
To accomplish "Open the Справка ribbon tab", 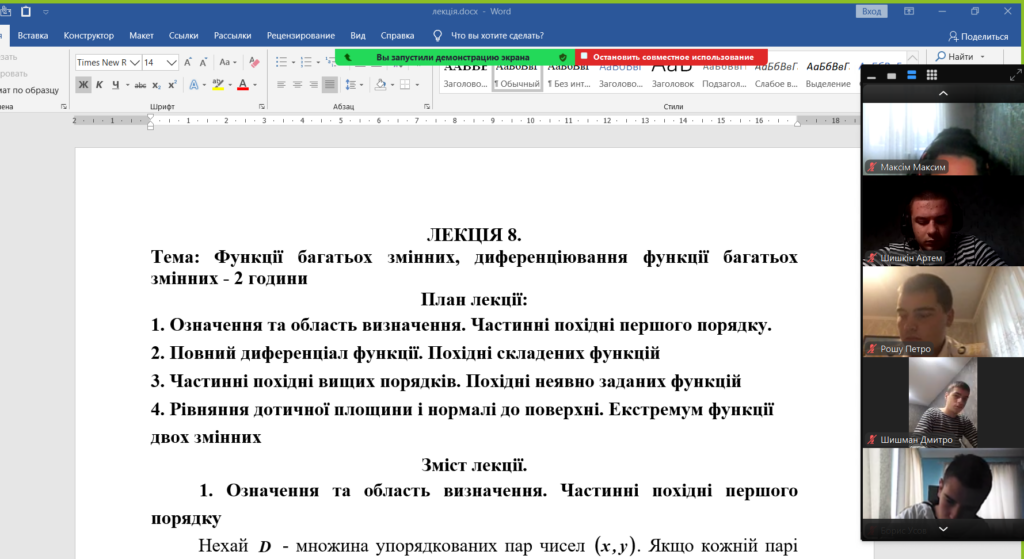I will pyautogui.click(x=397, y=36).
